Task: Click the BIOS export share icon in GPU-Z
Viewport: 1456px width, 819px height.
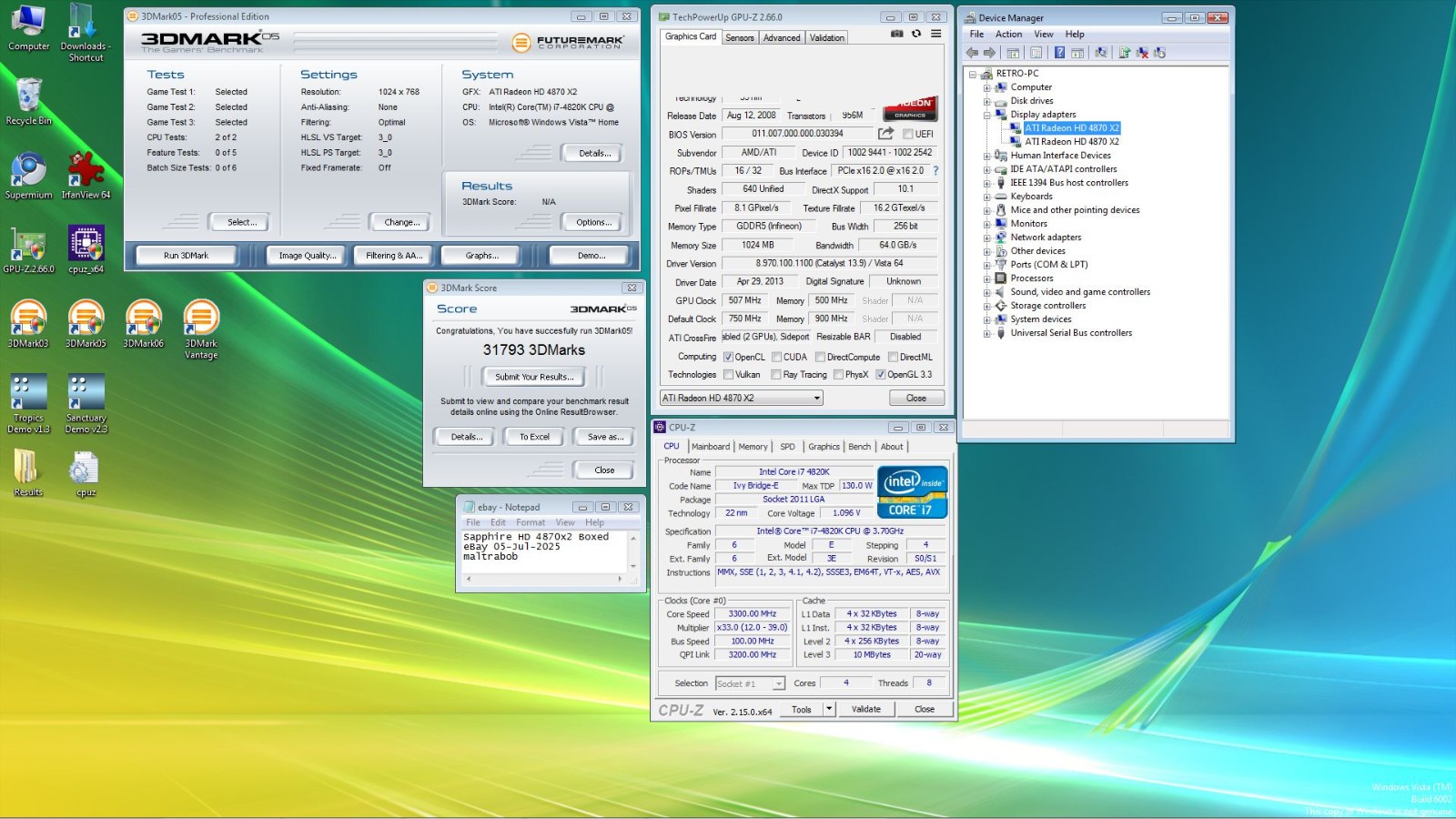Action: pos(885,134)
